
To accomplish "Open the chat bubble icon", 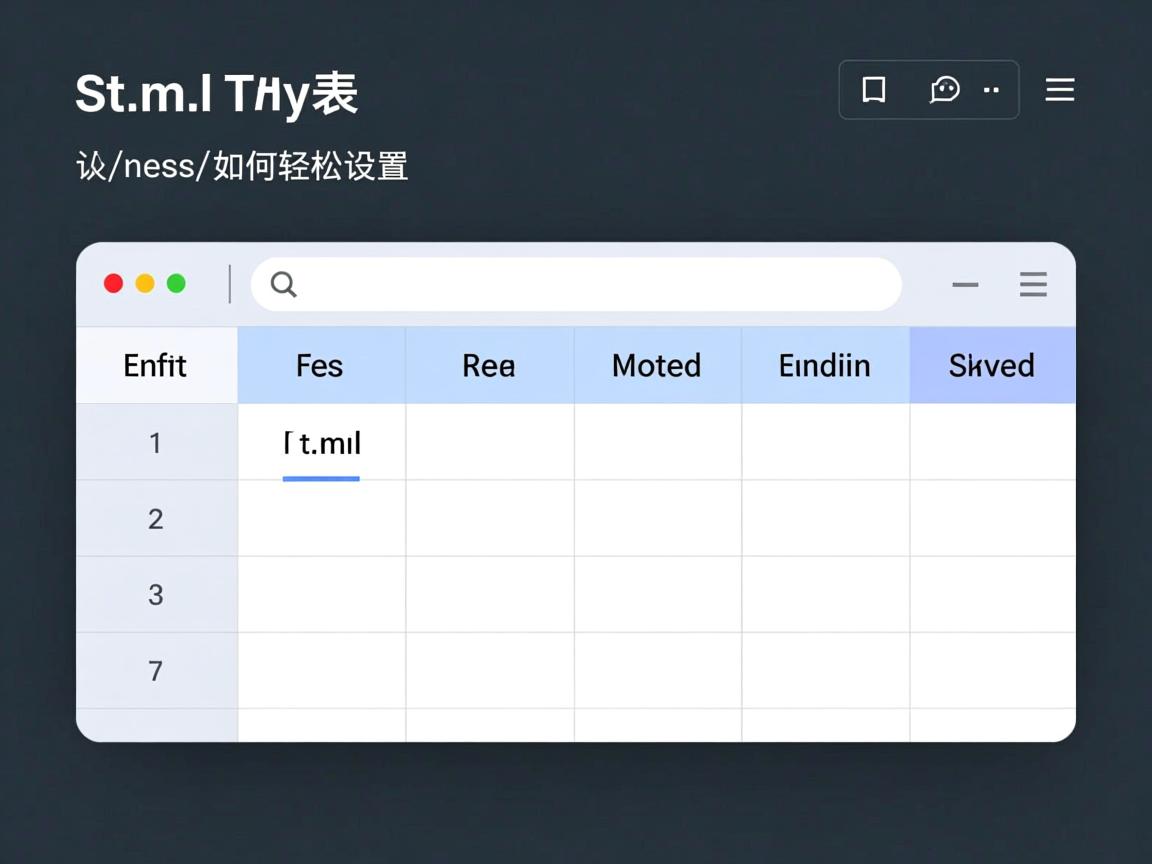I will coord(945,89).
